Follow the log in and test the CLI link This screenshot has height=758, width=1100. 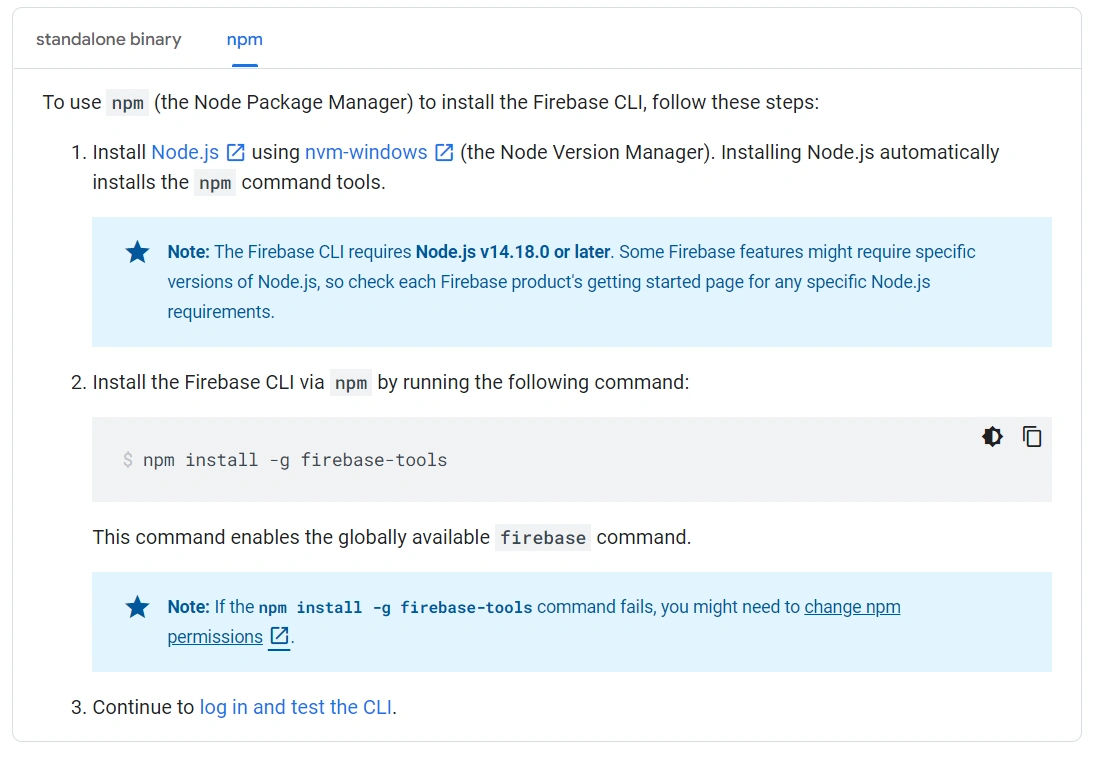[x=296, y=707]
